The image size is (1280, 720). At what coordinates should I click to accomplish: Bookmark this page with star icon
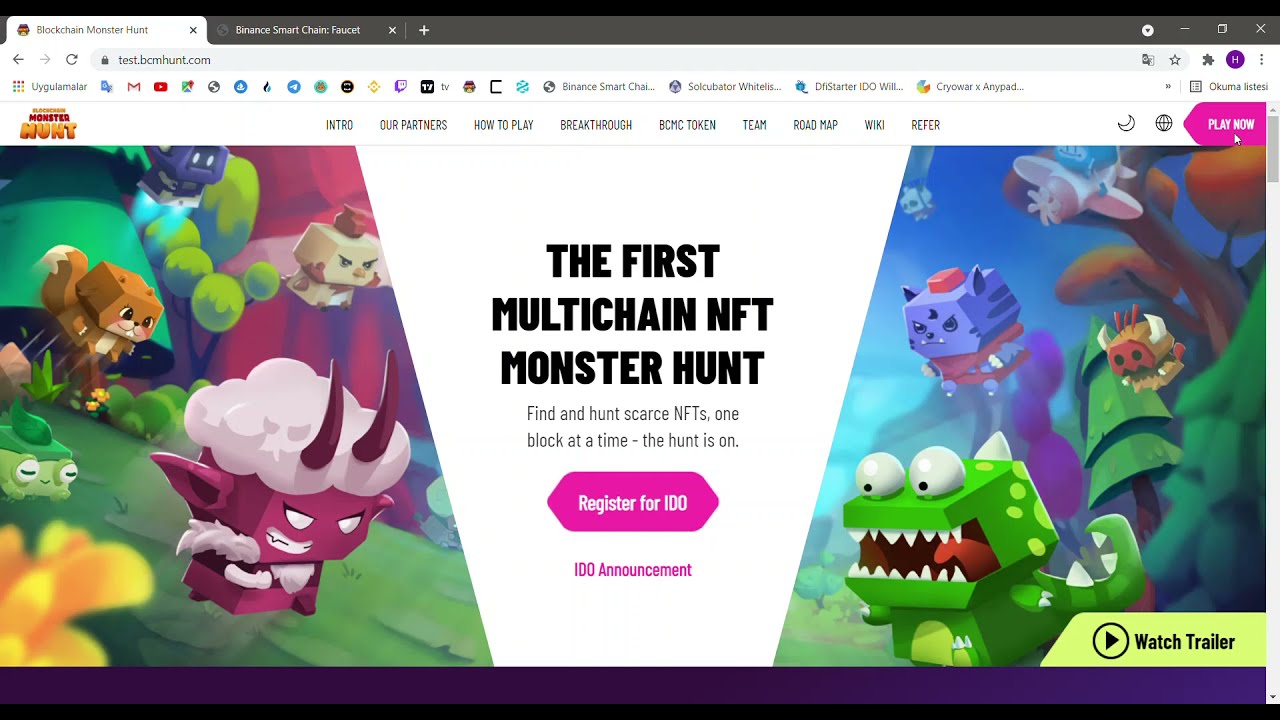click(1175, 60)
